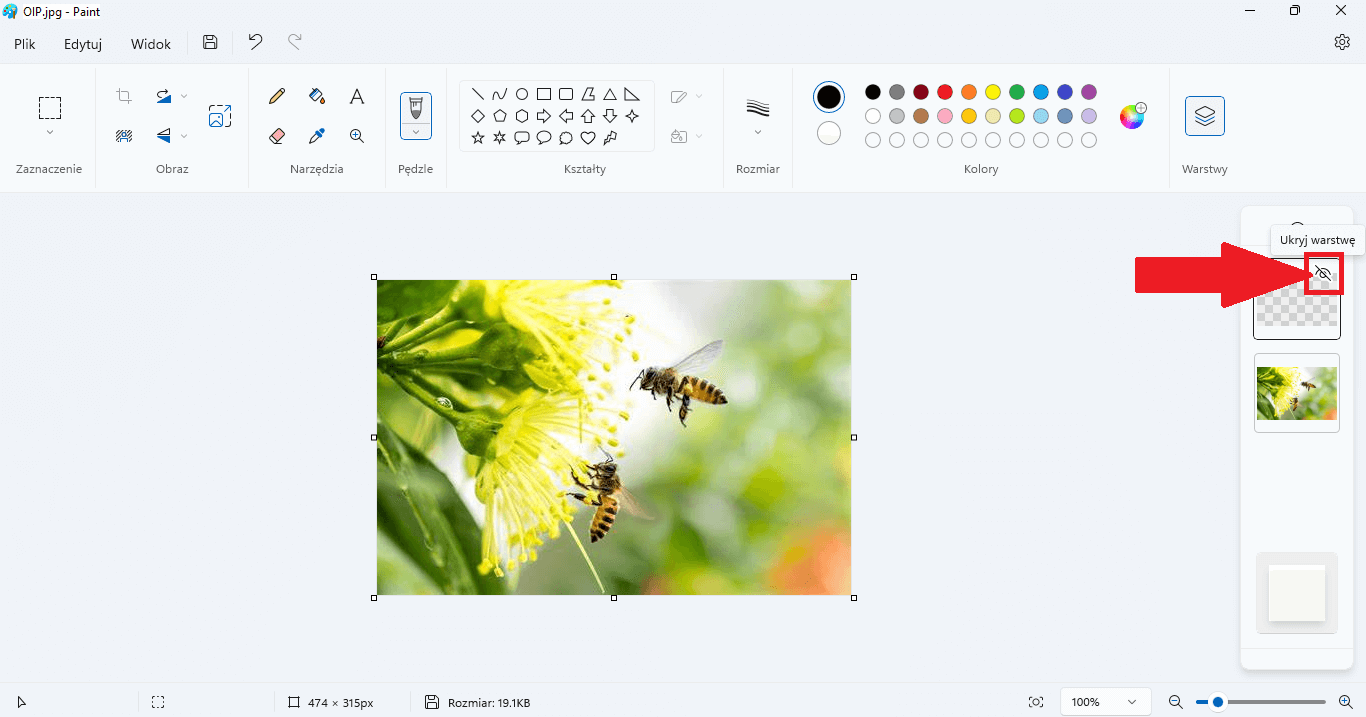Choose the right arrow shape
This screenshot has width=1366, height=717.
[544, 116]
